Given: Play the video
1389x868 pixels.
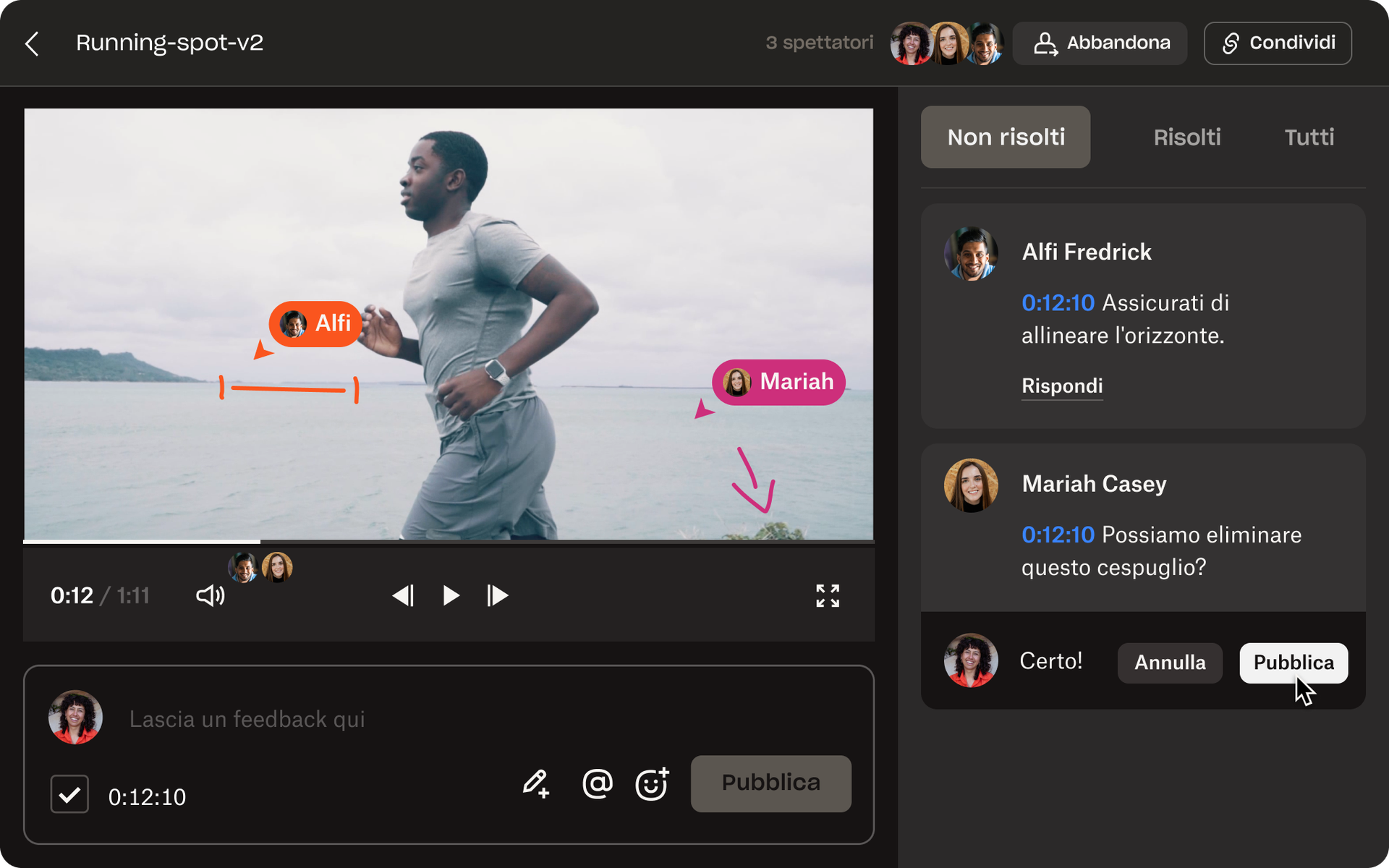Looking at the screenshot, I should [450, 595].
